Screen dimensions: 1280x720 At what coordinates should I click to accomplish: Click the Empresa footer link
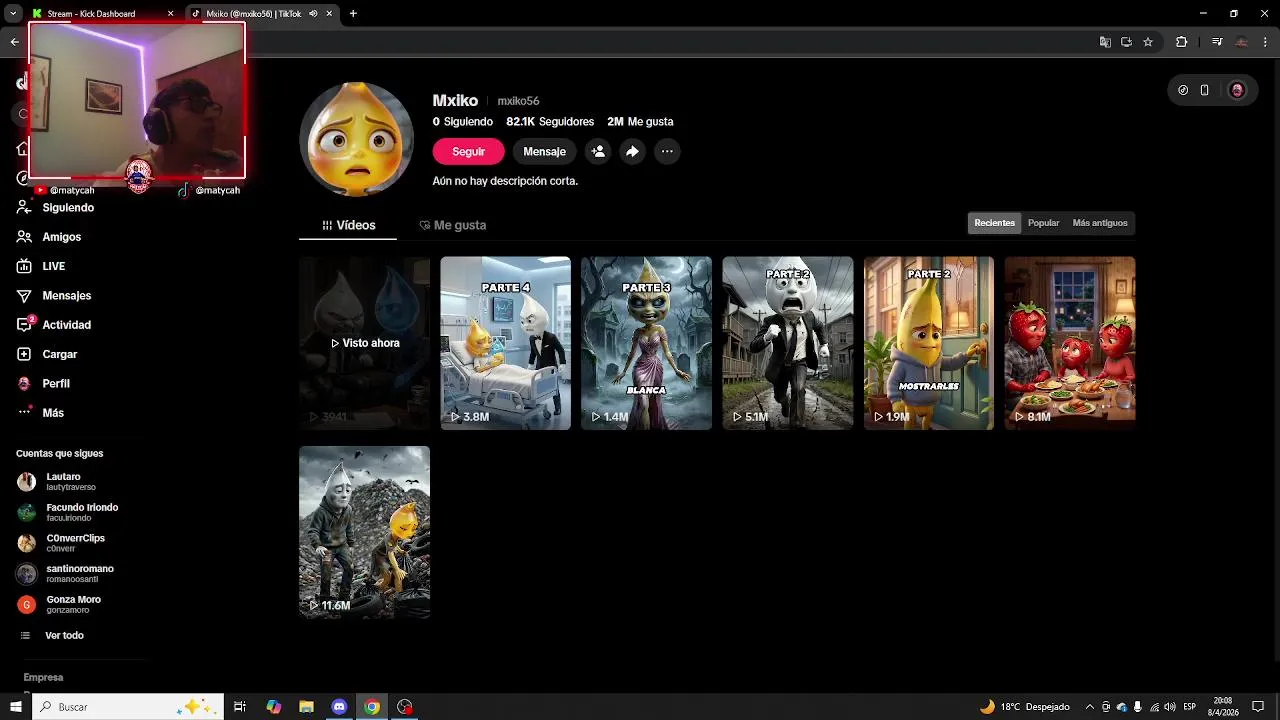tap(43, 677)
